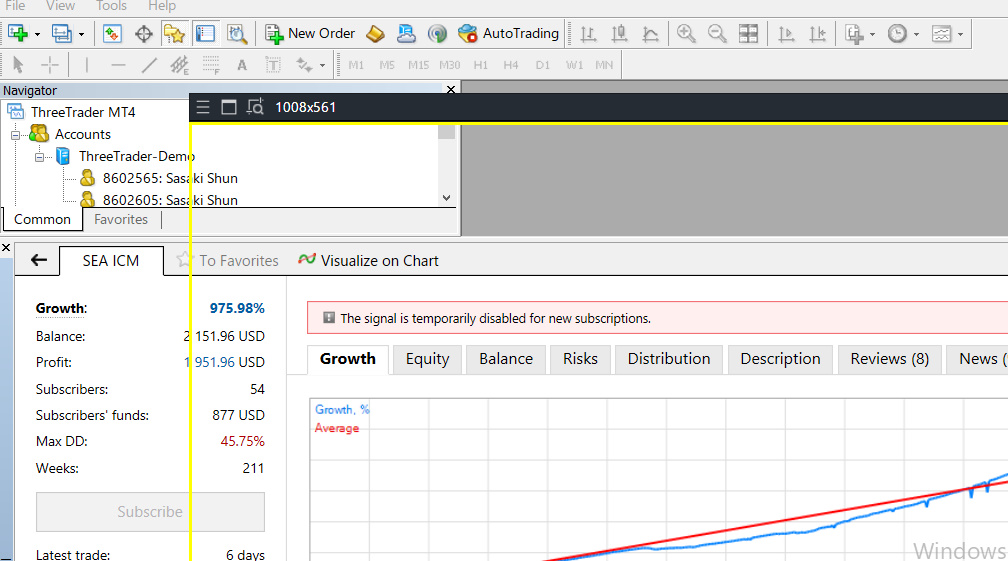Image resolution: width=1008 pixels, height=561 pixels.
Task: Toggle the Terminal window icon
Action: 206,33
